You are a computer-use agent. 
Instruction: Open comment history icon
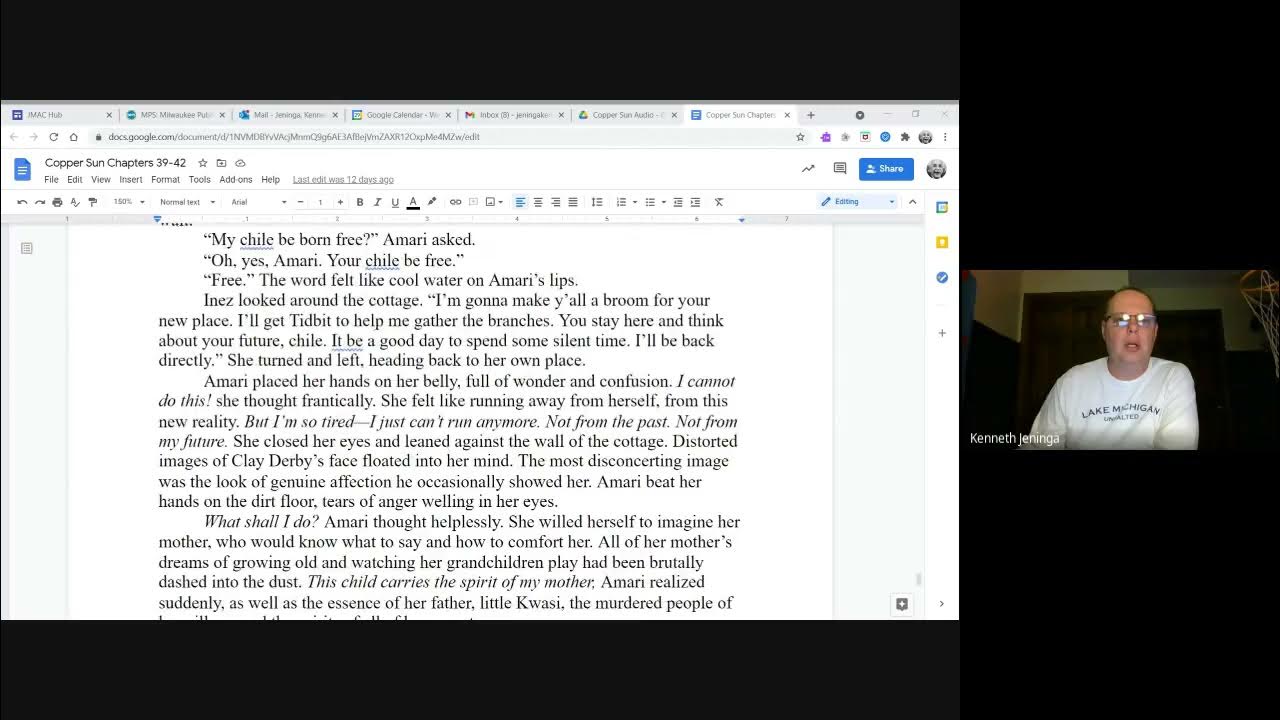[x=840, y=169]
